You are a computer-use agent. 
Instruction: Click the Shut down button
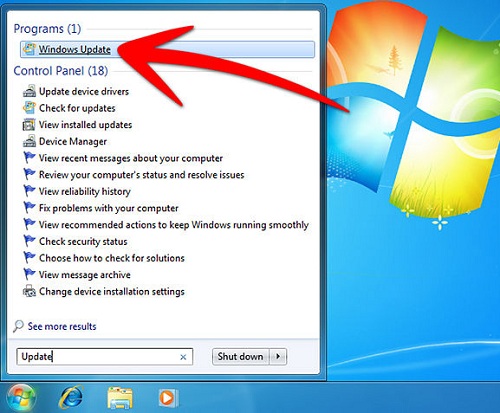(240, 357)
